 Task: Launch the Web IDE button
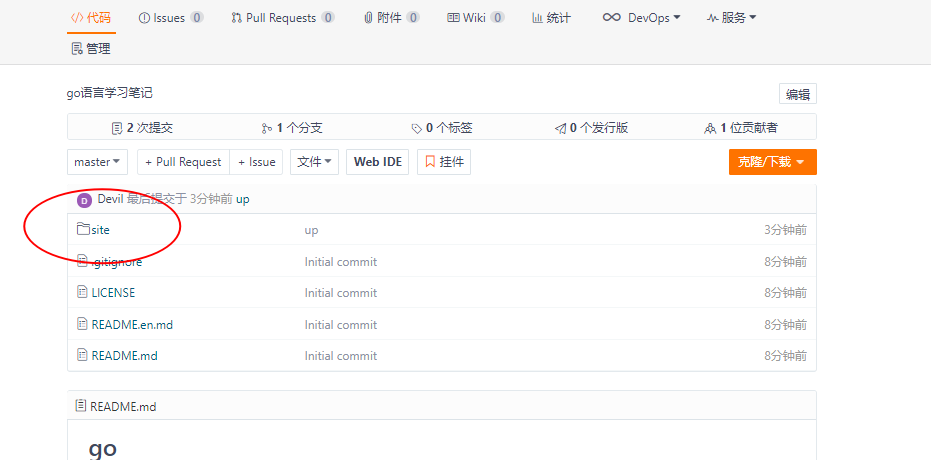pos(377,162)
